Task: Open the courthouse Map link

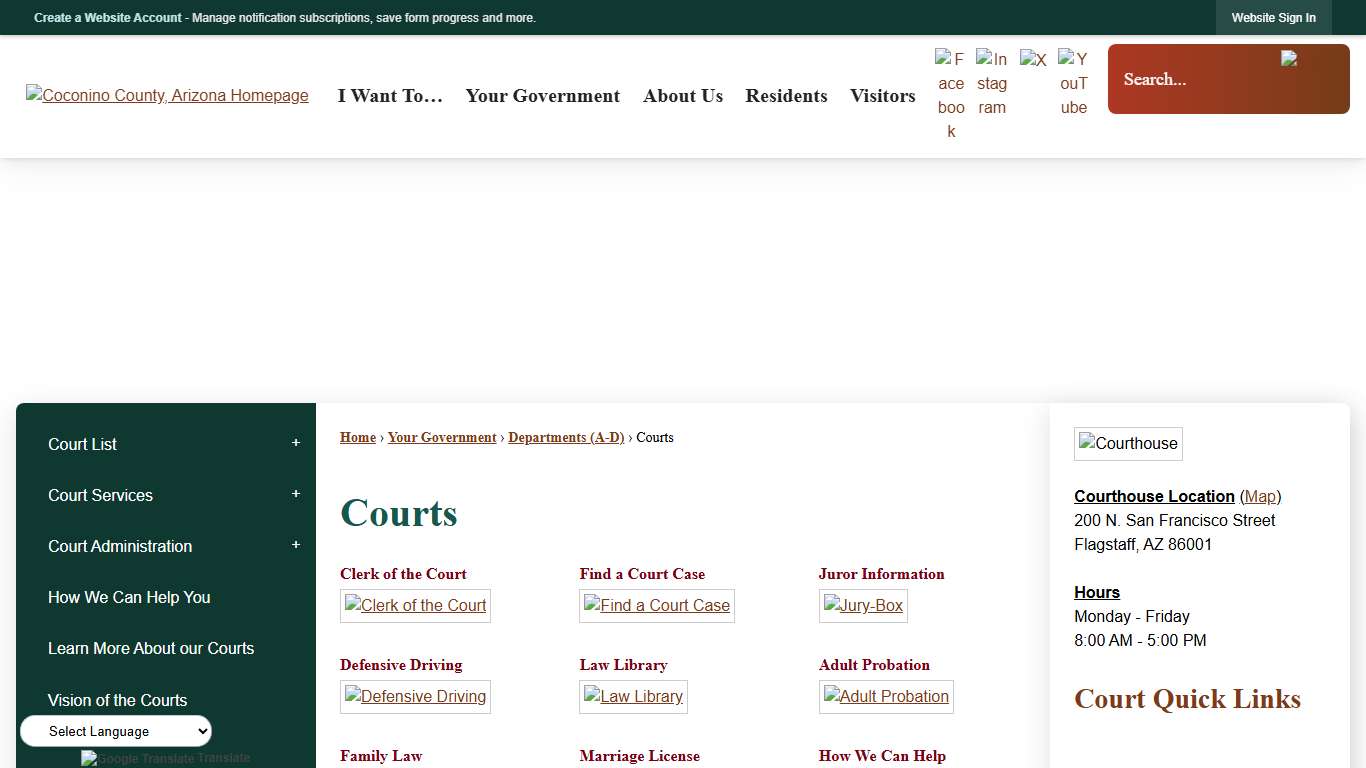Action: pos(1260,496)
